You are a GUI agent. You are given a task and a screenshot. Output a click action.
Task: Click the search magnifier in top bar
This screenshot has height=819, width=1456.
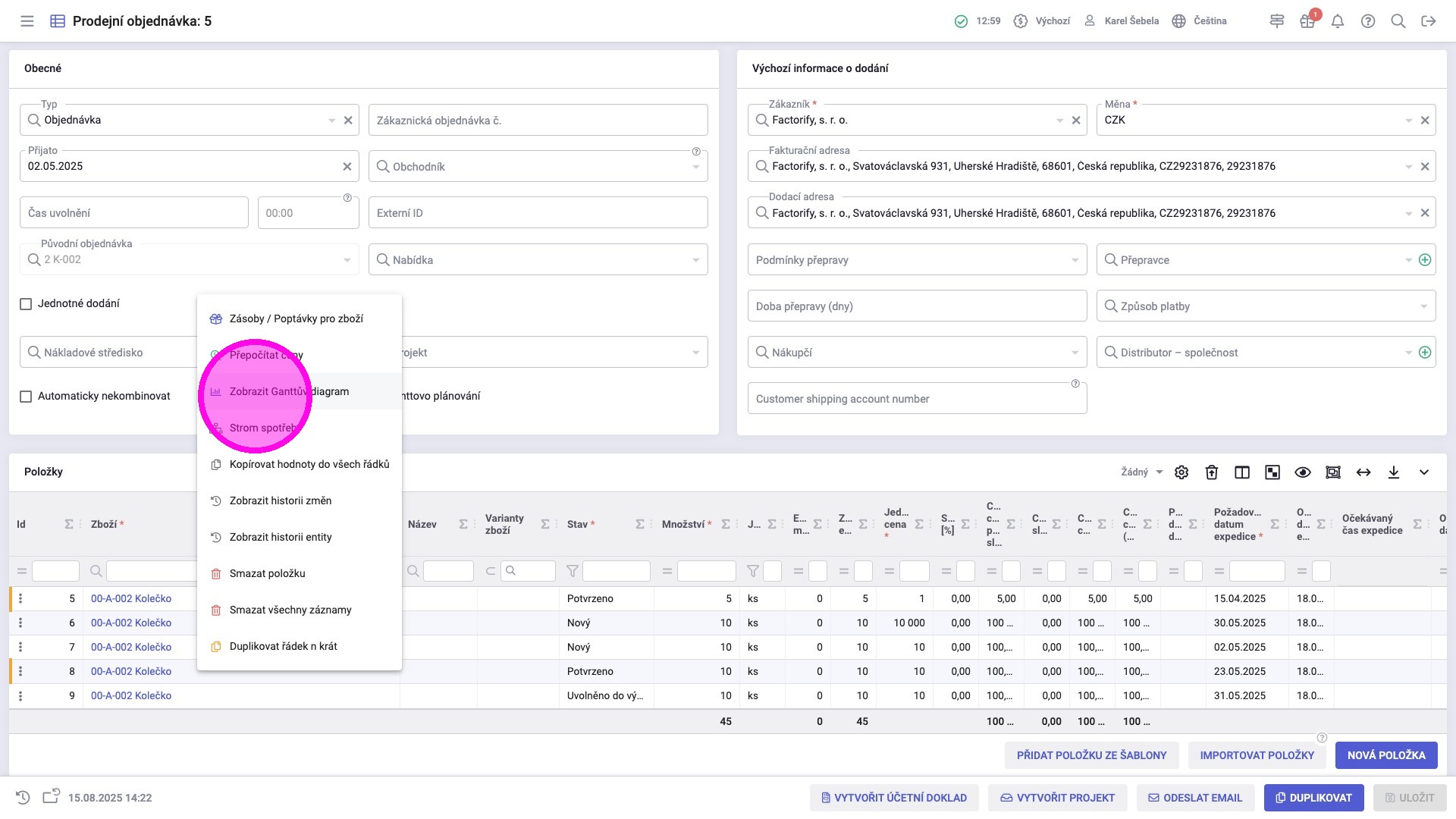click(x=1398, y=21)
